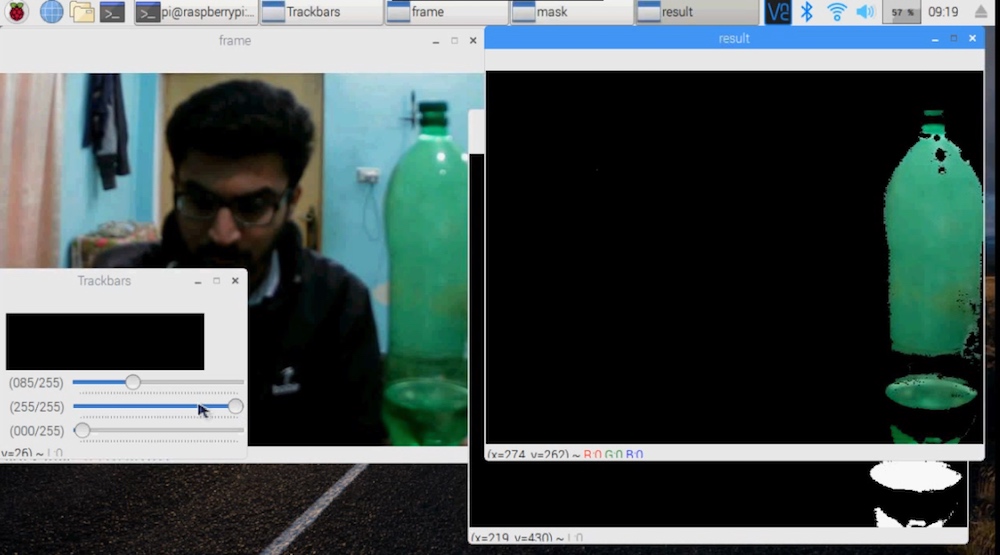Click the result window pixel status bar
This screenshot has height=555, width=1000.
point(735,454)
